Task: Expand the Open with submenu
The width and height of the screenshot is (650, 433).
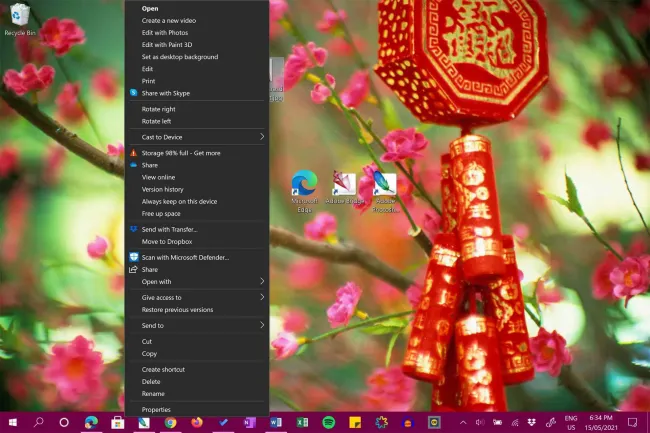Action: (x=196, y=282)
